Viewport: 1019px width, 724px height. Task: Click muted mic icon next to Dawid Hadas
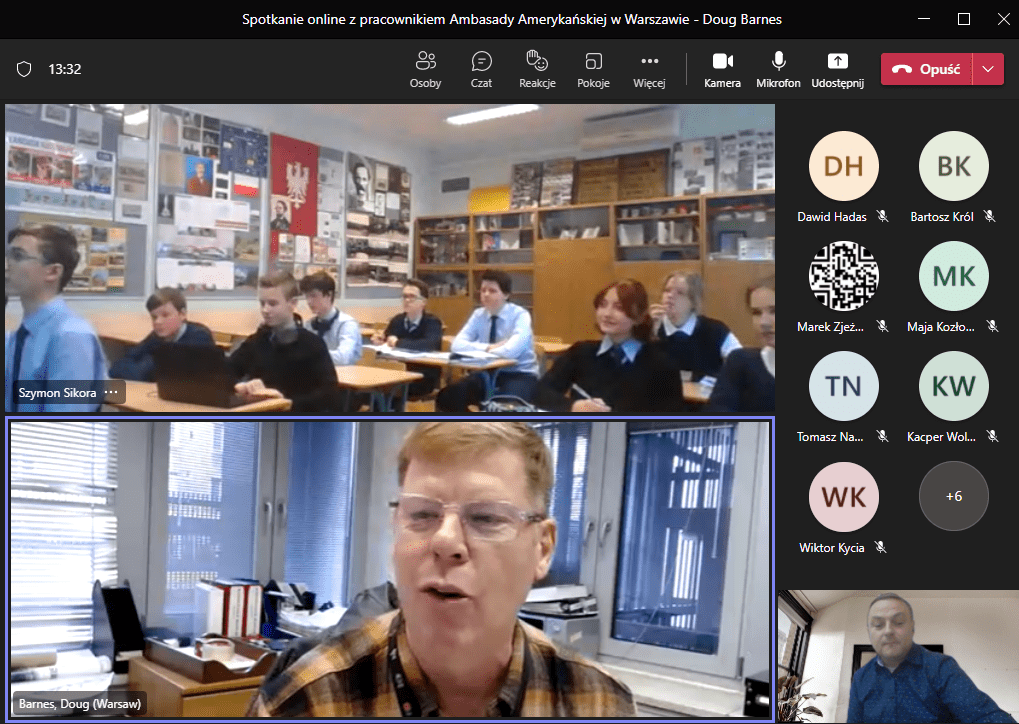pos(882,216)
